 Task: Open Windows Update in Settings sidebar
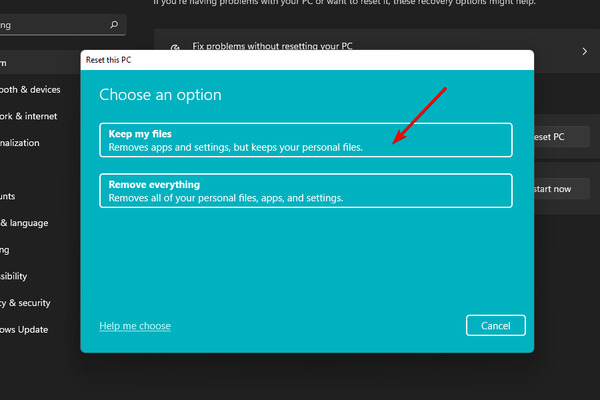click(24, 330)
